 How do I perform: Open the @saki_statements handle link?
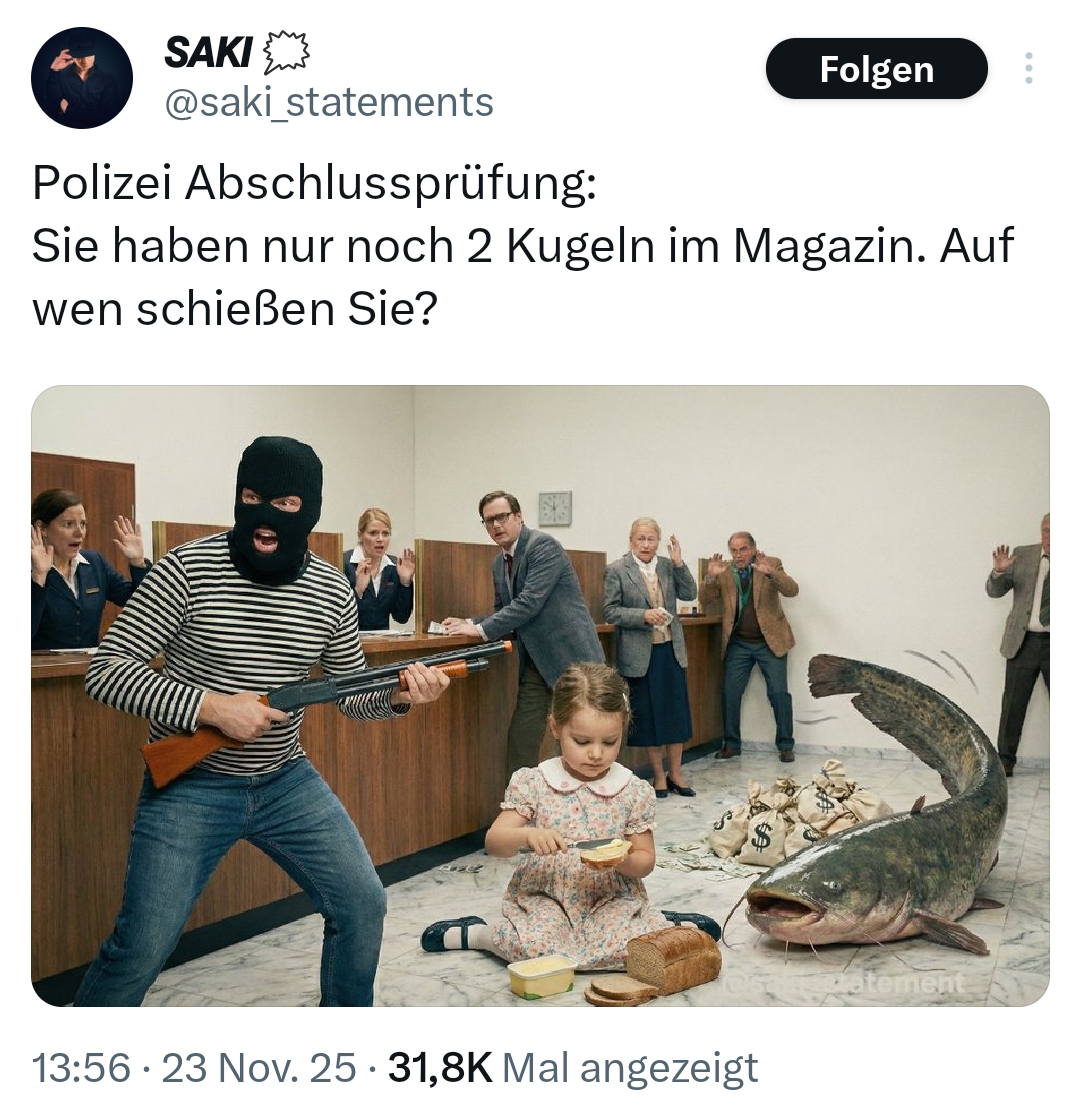[329, 102]
